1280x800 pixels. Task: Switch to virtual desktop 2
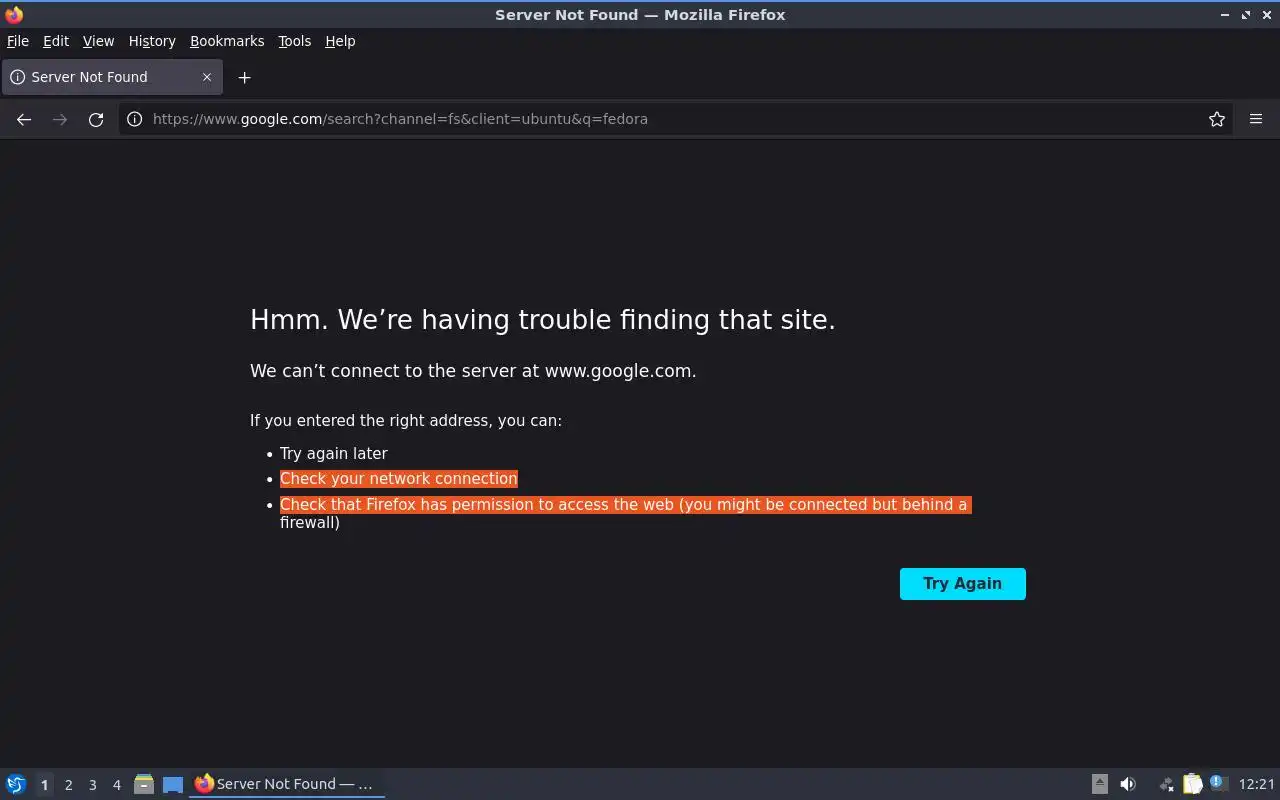point(68,785)
